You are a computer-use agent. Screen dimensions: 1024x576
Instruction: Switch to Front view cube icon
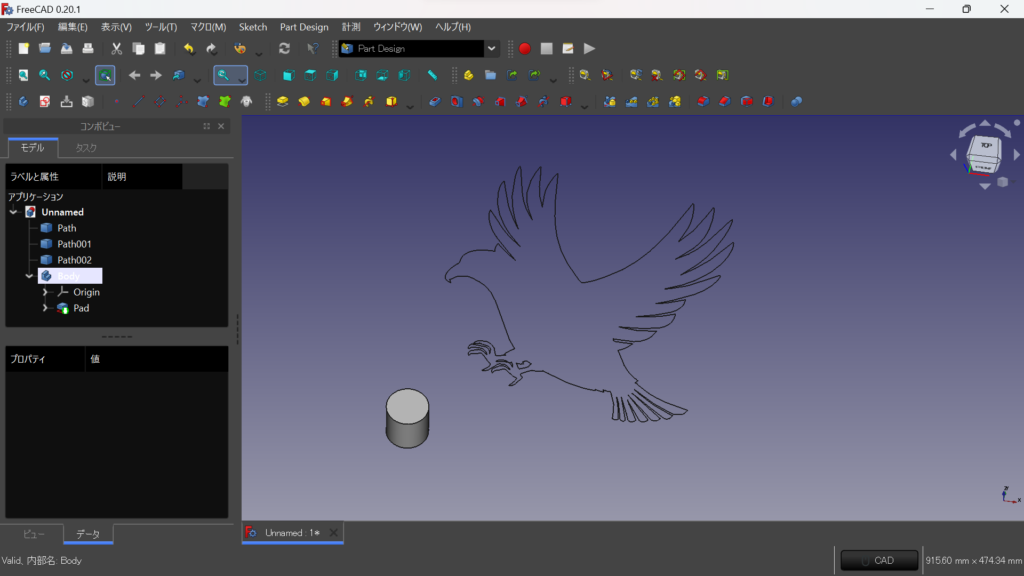tap(288, 76)
